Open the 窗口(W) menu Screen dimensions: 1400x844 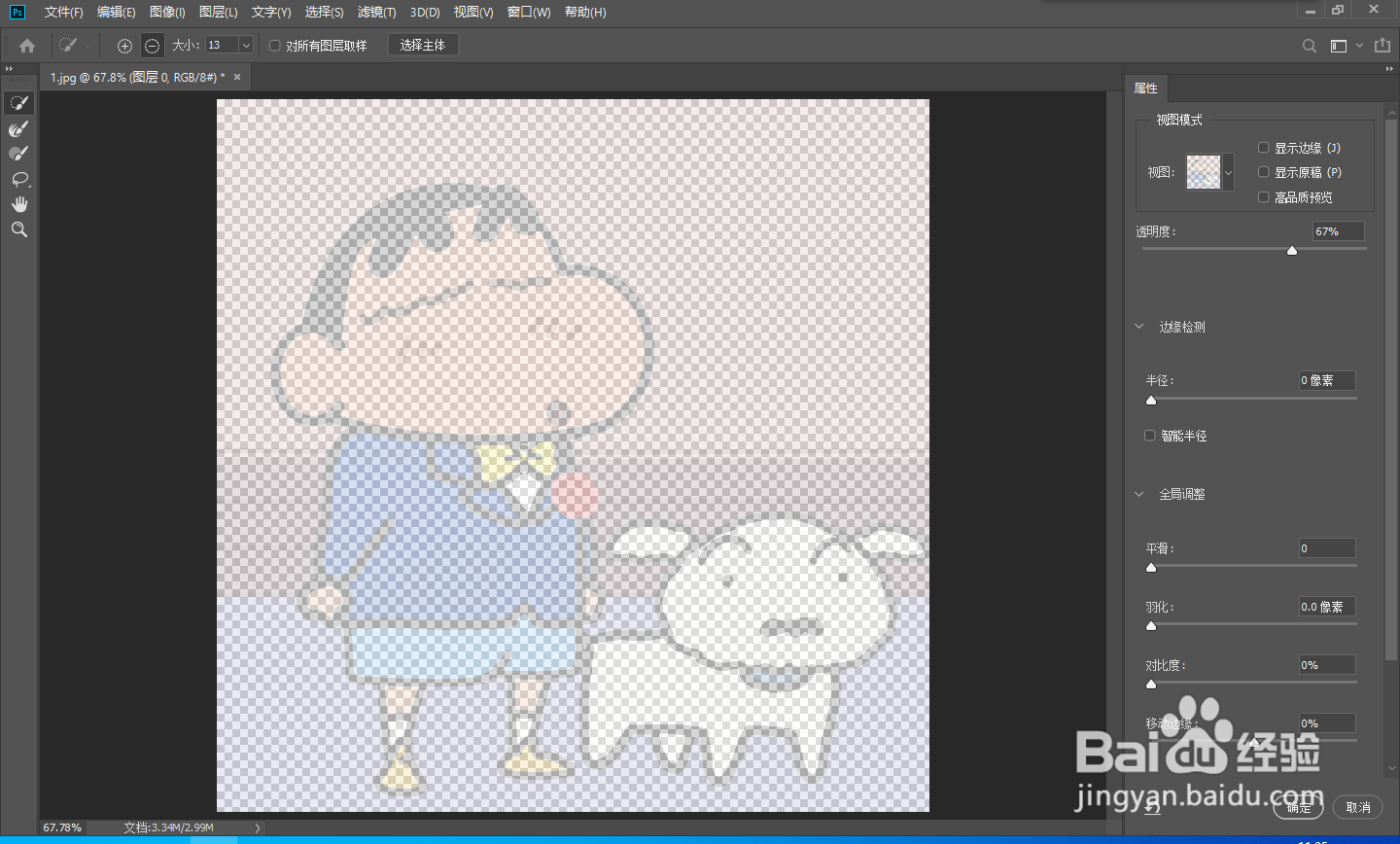pos(529,12)
